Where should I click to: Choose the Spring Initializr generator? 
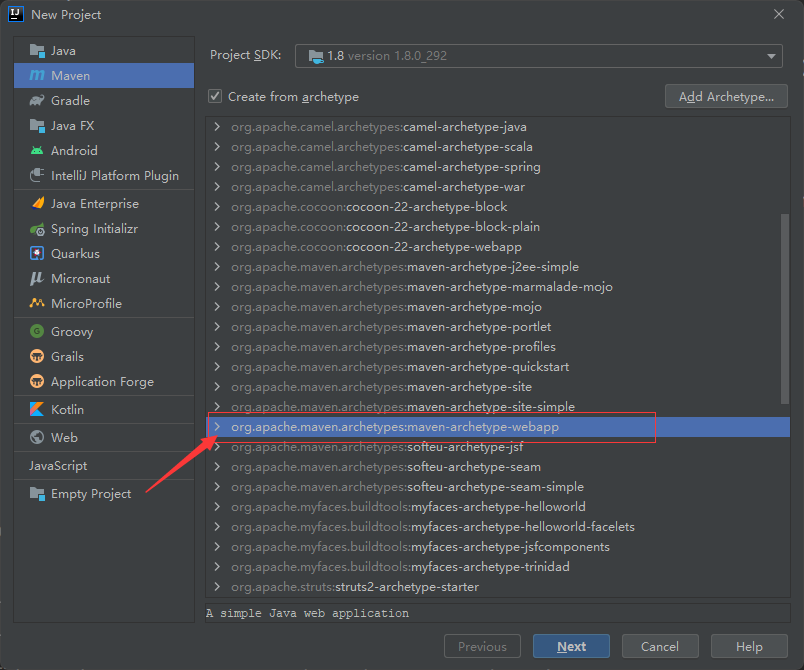pyautogui.click(x=104, y=229)
